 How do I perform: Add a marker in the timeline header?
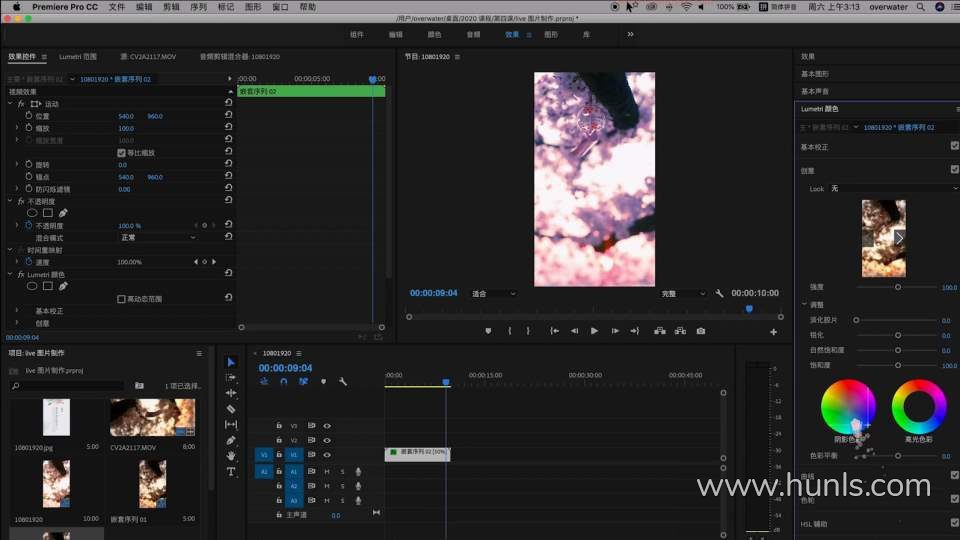(x=323, y=381)
